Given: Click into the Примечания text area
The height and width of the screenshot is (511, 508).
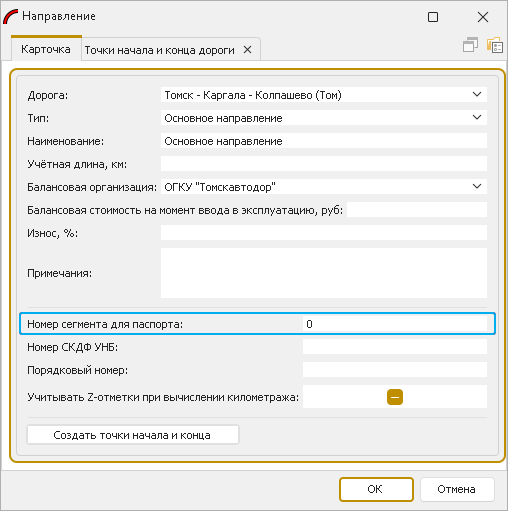Looking at the screenshot, I should coord(324,273).
